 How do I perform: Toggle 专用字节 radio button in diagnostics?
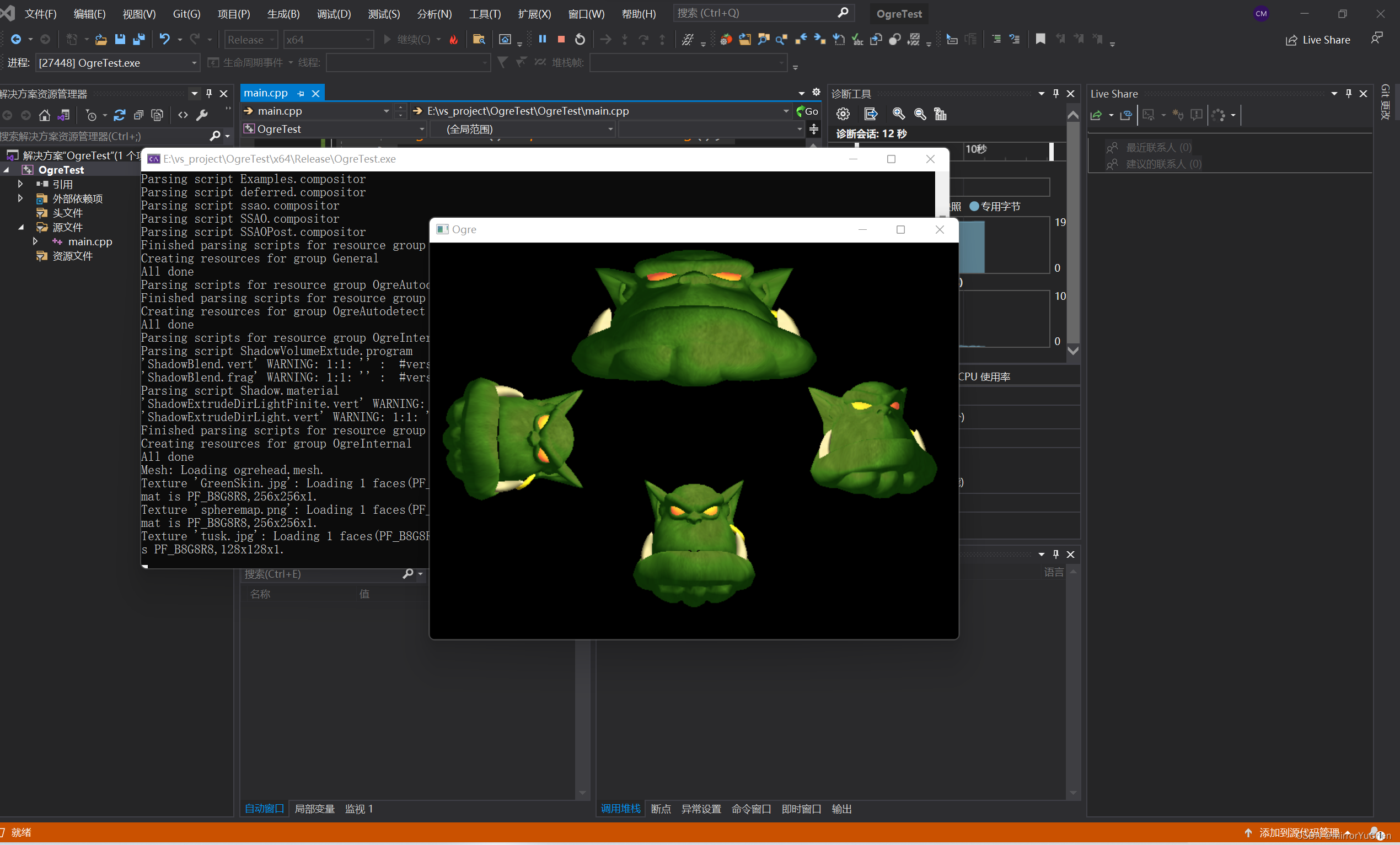tap(976, 206)
